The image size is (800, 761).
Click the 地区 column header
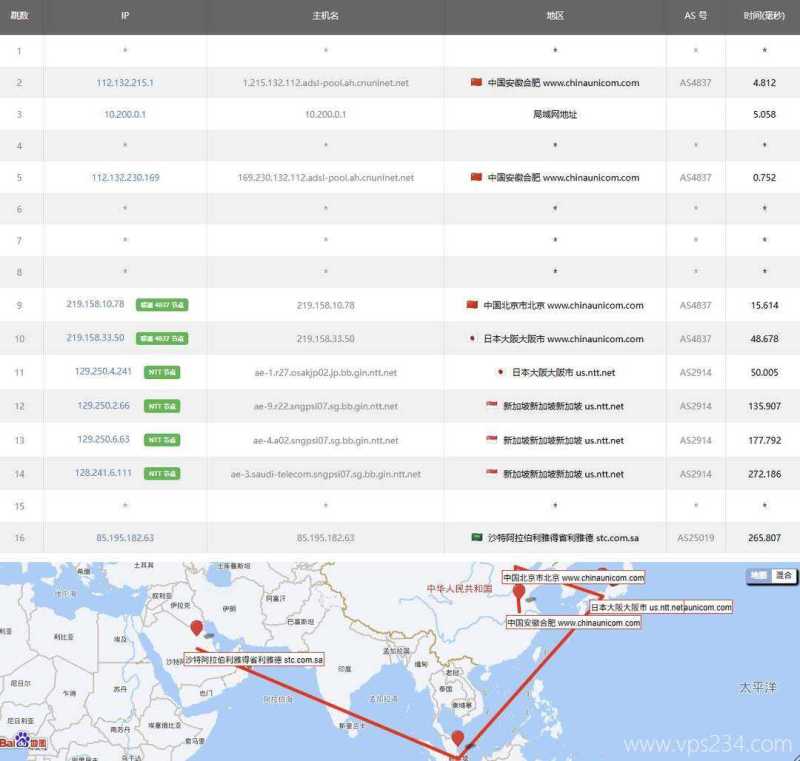(555, 16)
